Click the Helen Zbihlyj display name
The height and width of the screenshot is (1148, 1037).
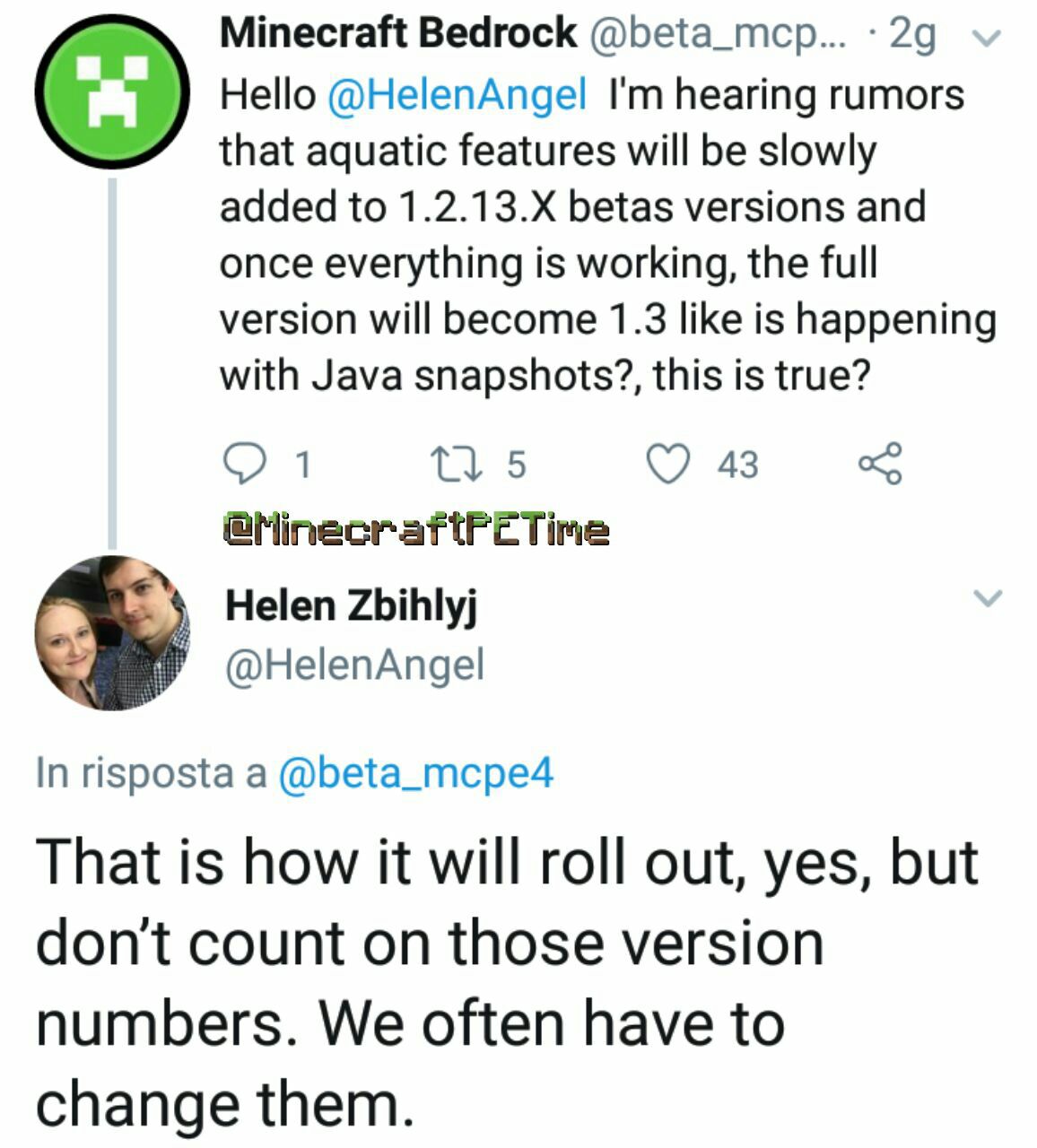point(351,605)
